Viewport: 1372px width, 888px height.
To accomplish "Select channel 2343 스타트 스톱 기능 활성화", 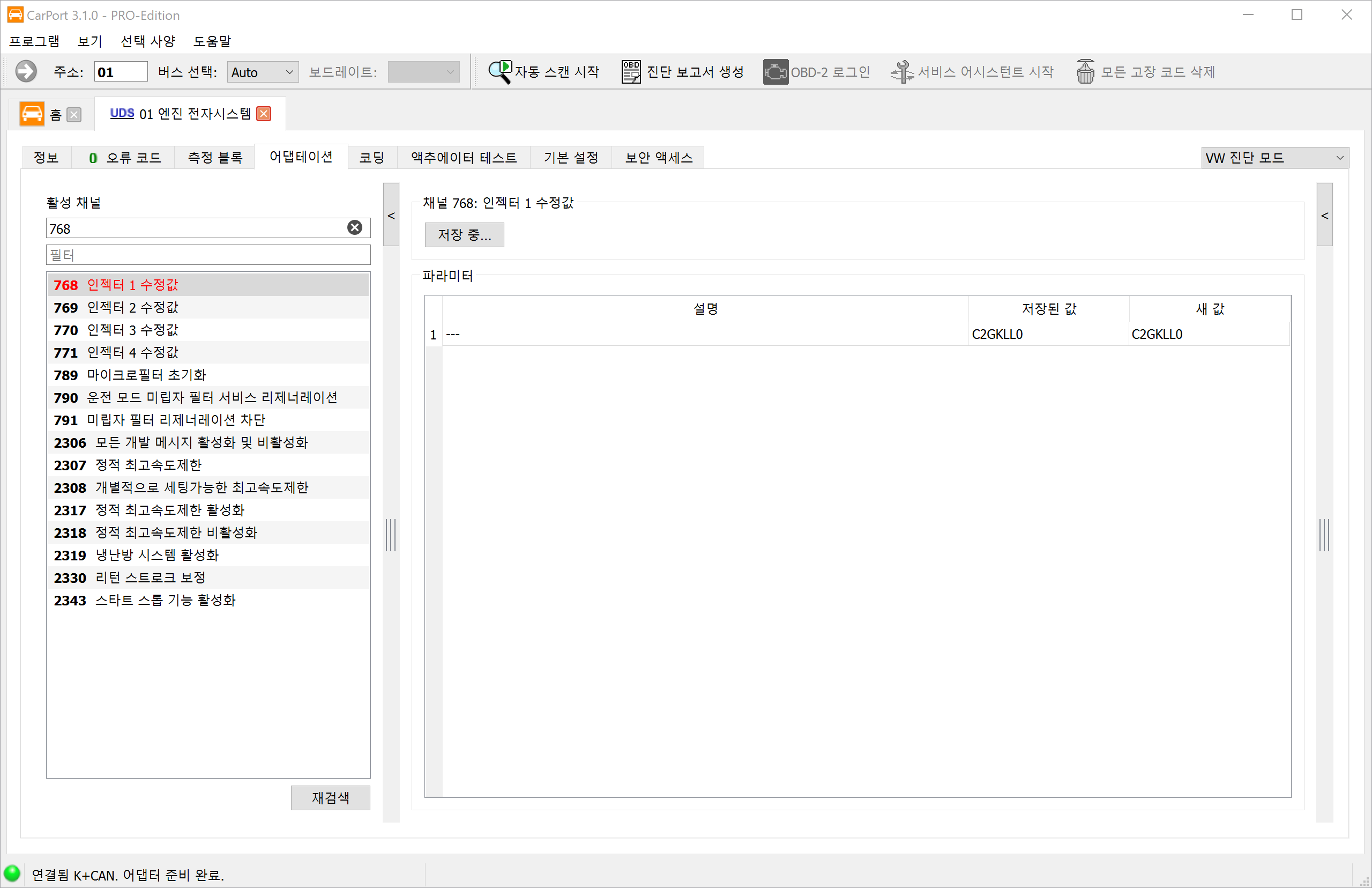I will (x=208, y=600).
